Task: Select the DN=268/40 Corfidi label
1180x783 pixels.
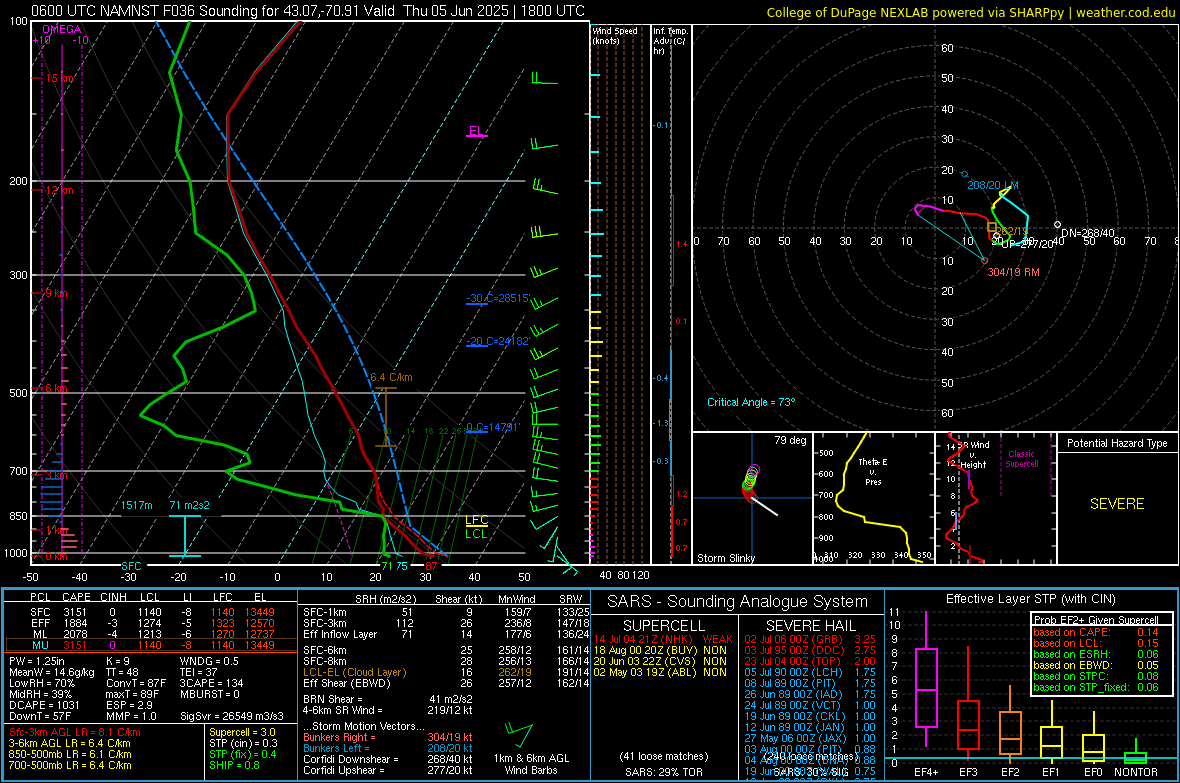Action: point(1088,233)
